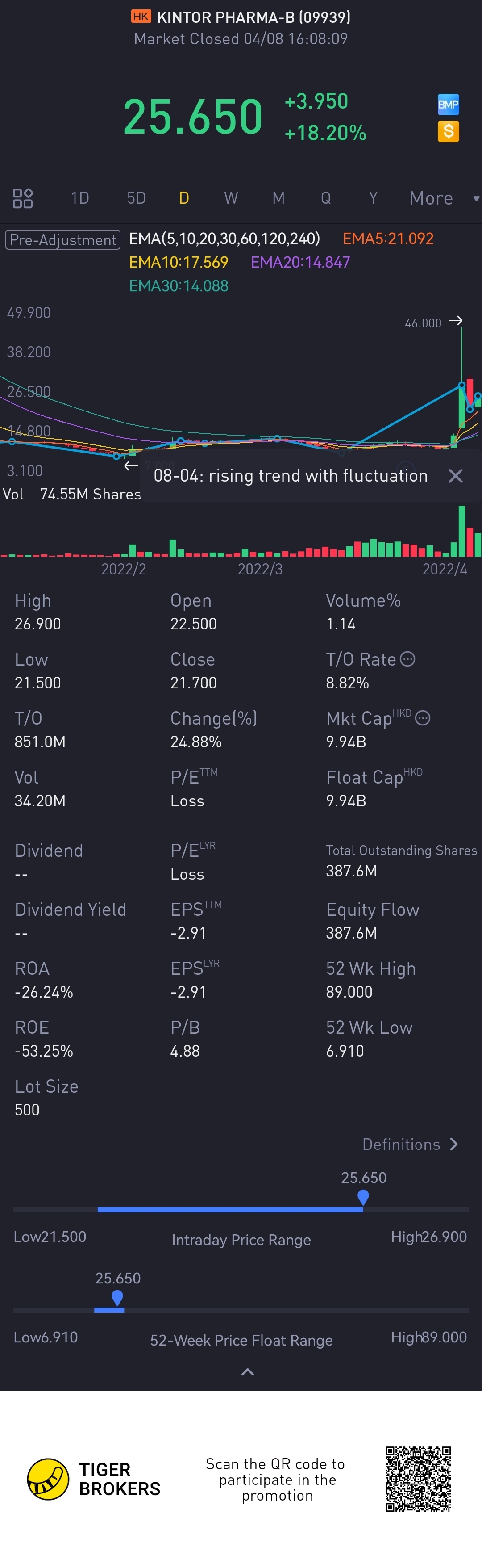The height and width of the screenshot is (1568, 482).
Task: Click the Tiger Brokers logo
Action: click(x=48, y=1479)
